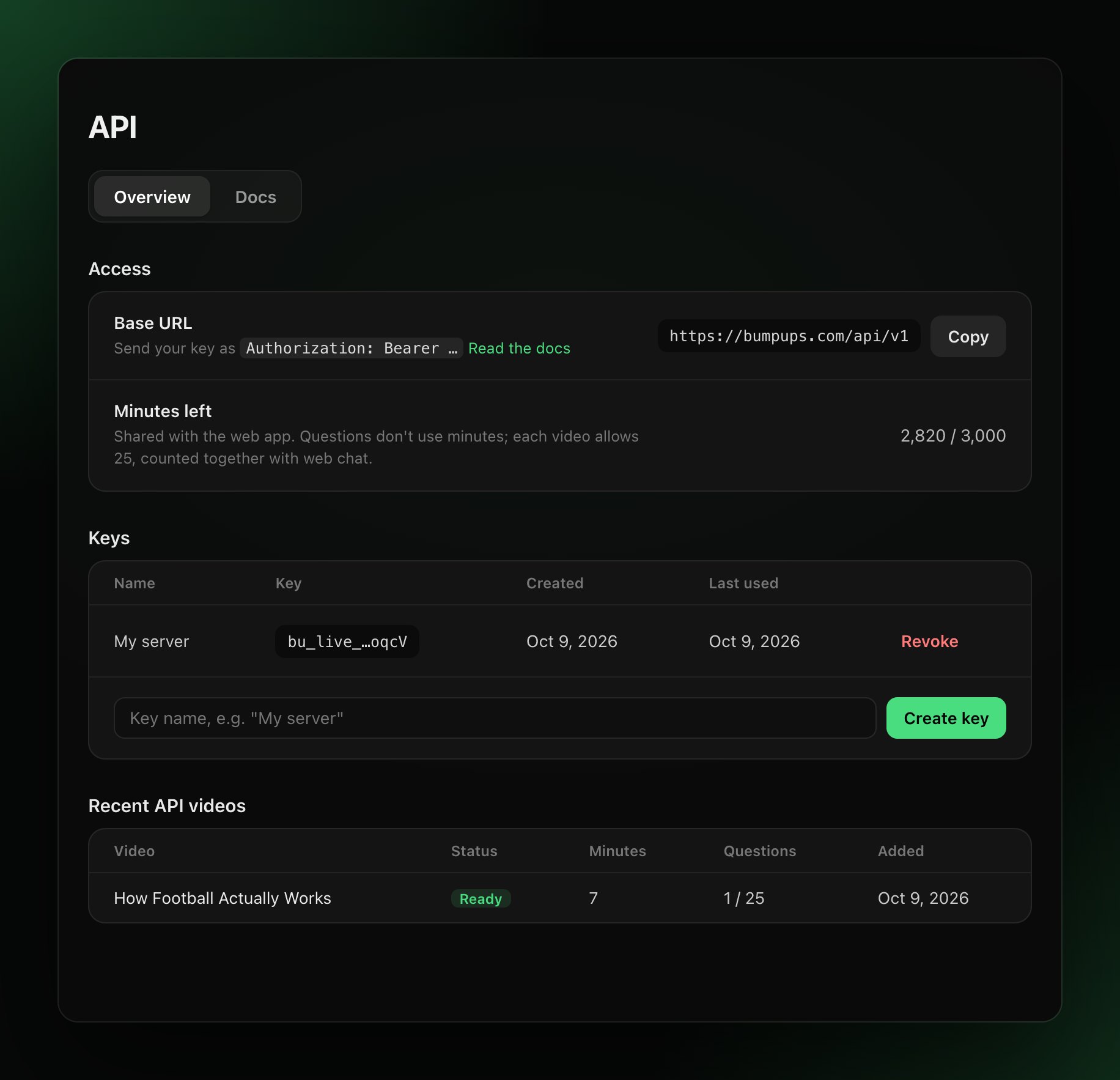The height and width of the screenshot is (1080, 1120).
Task: Click the Create key button
Action: coord(946,718)
